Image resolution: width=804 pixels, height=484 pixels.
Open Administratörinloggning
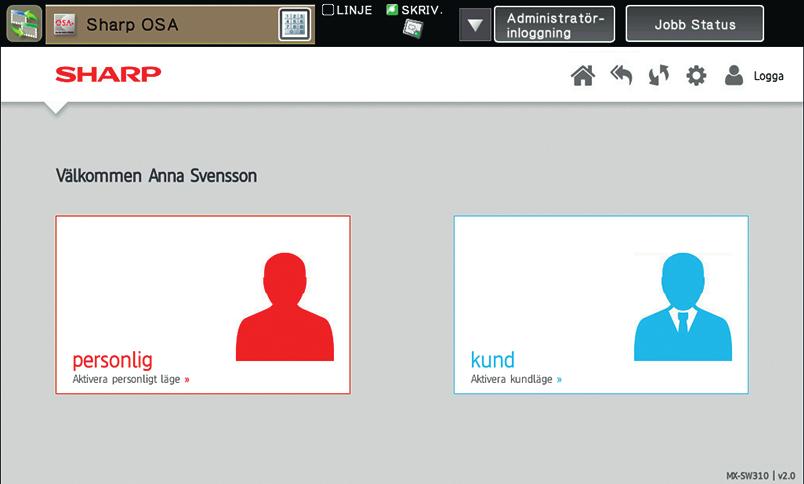click(554, 25)
